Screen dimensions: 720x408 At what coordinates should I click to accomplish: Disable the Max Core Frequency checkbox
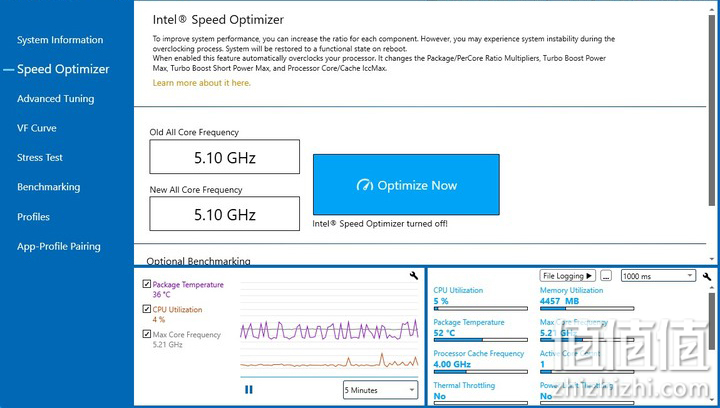pos(146,334)
